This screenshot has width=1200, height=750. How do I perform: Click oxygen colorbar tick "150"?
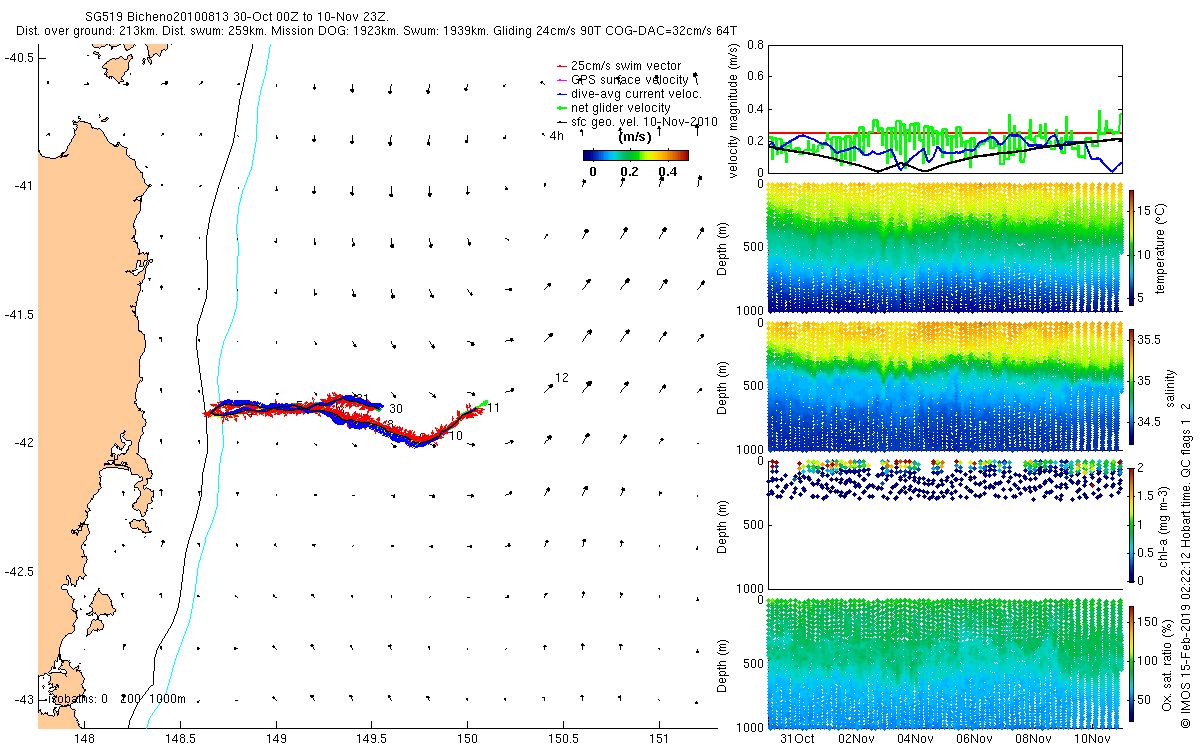pyautogui.click(x=1149, y=624)
